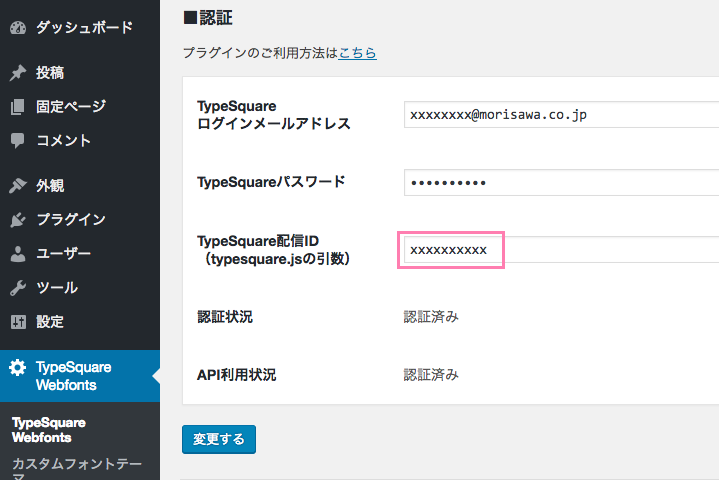The height and width of the screenshot is (480, 719).
Task: Click the sliders icon beside 設定
Action: tap(18, 322)
